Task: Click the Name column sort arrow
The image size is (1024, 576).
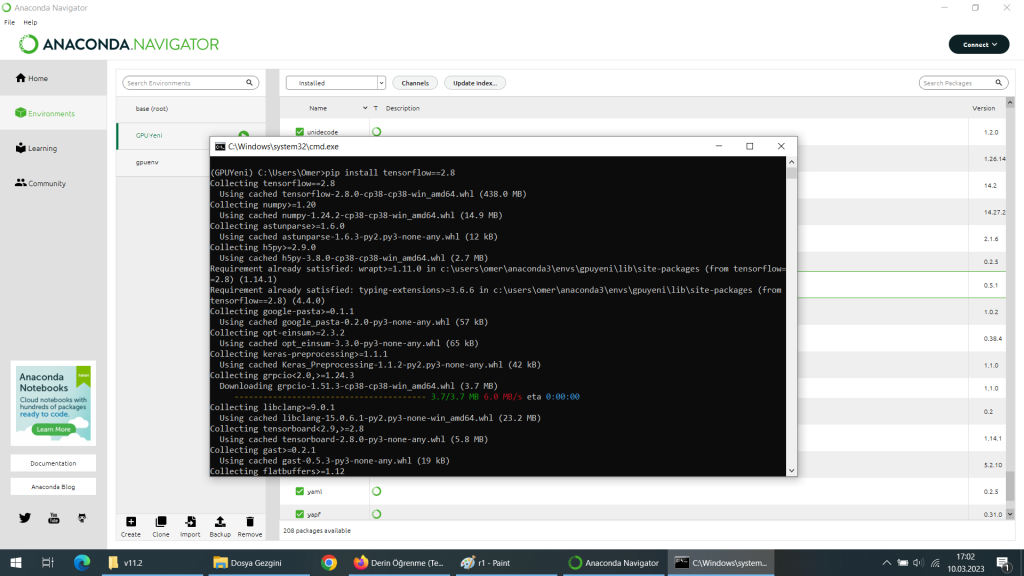Action: pyautogui.click(x=365, y=108)
